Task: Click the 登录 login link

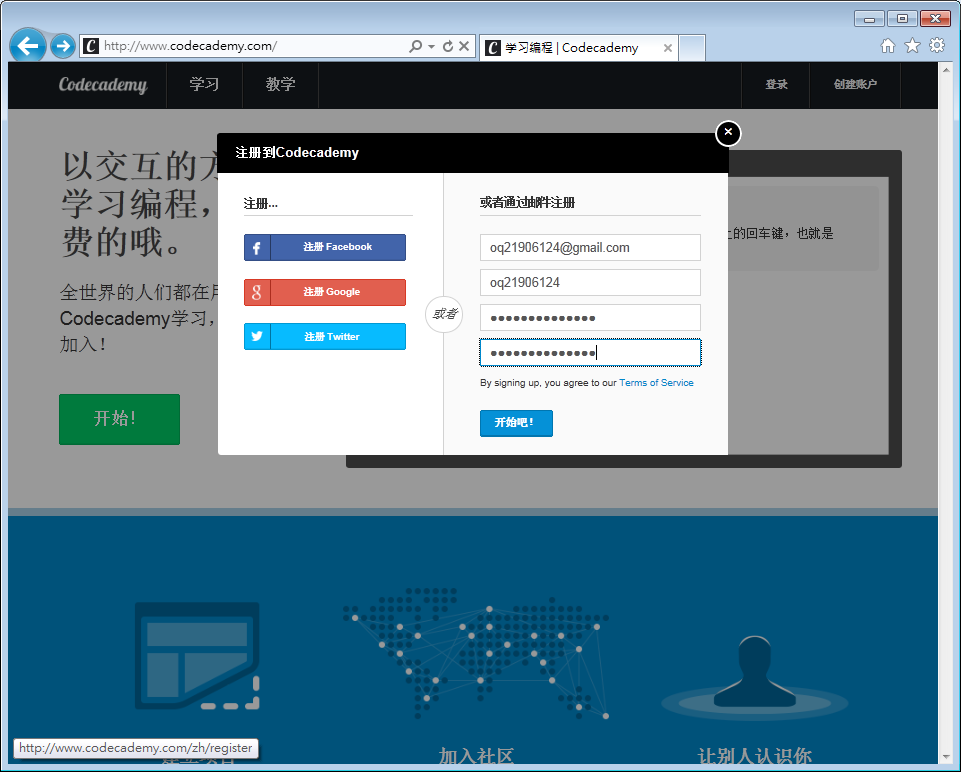Action: point(776,85)
